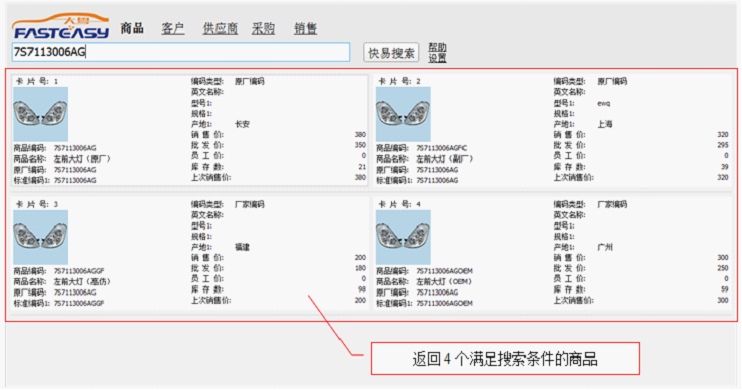Image resolution: width=742 pixels, height=390 pixels.
Task: Click product name 左前大灯（原厂）
Action: tap(82, 159)
